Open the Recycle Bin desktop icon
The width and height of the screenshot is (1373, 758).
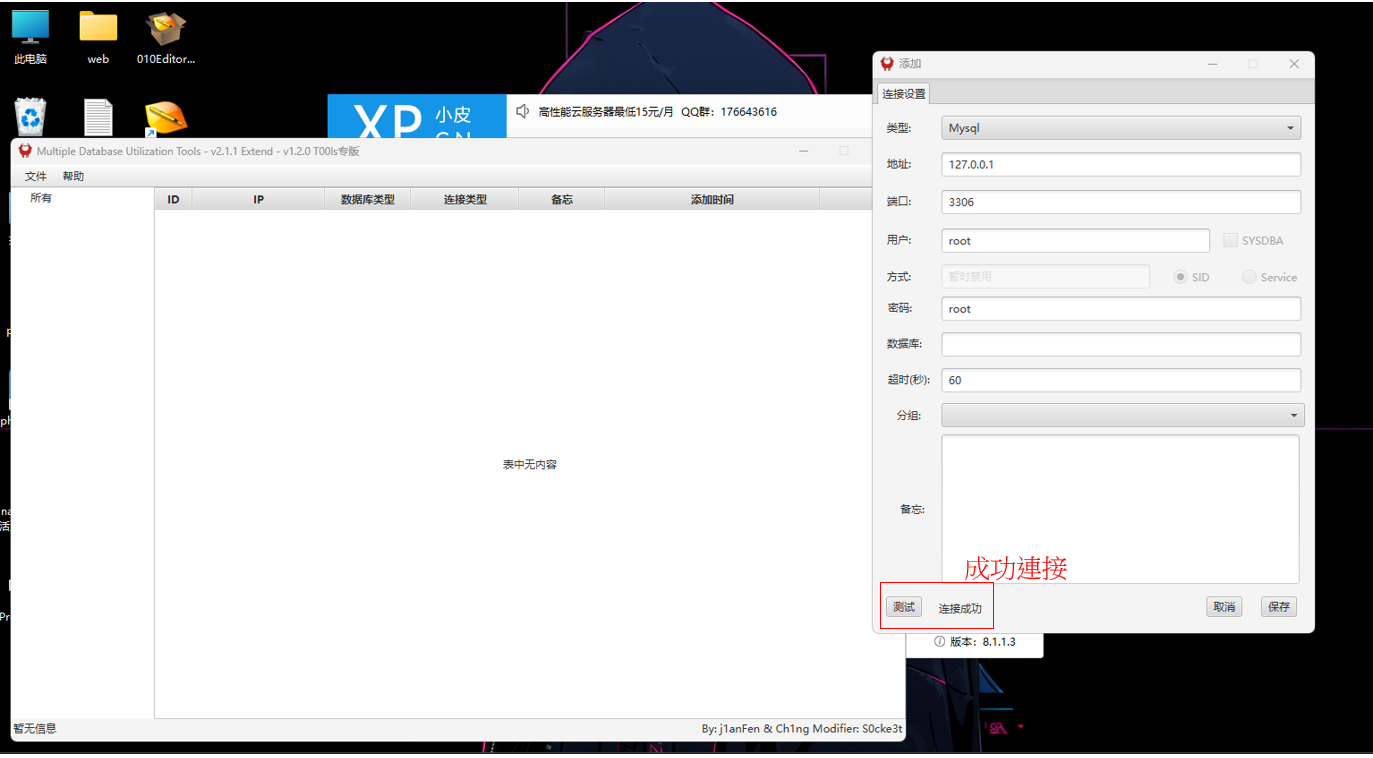[31, 117]
